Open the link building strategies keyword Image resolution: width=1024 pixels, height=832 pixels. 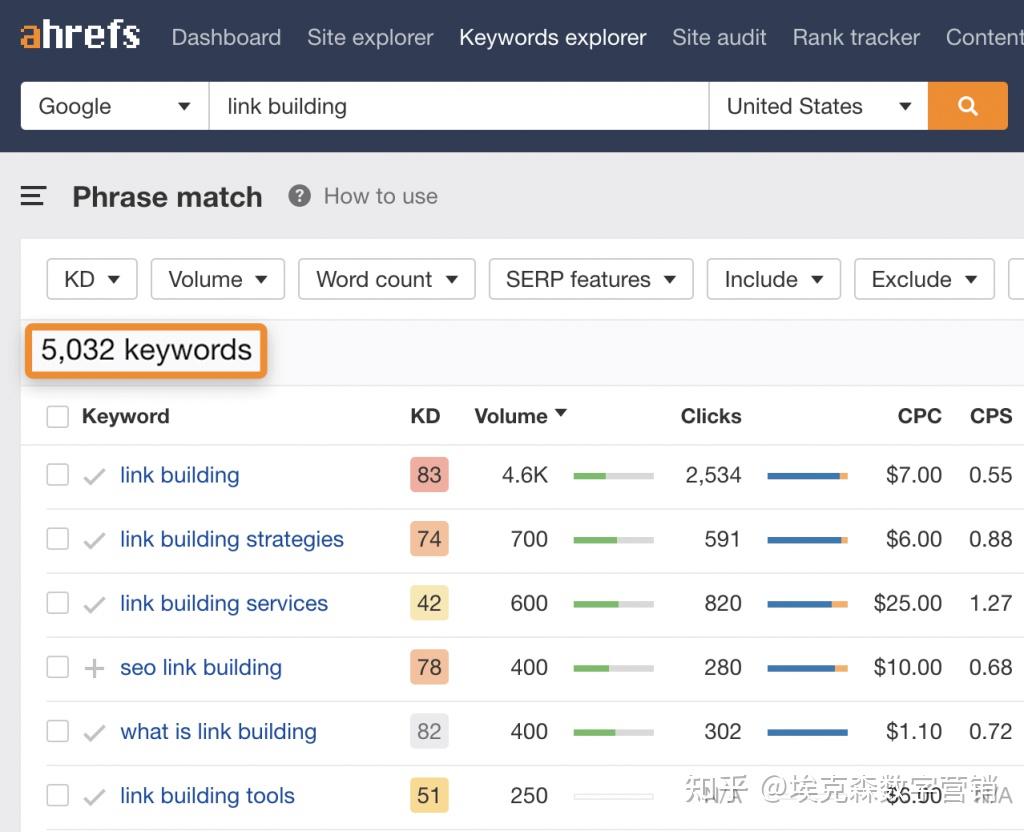pyautogui.click(x=232, y=539)
